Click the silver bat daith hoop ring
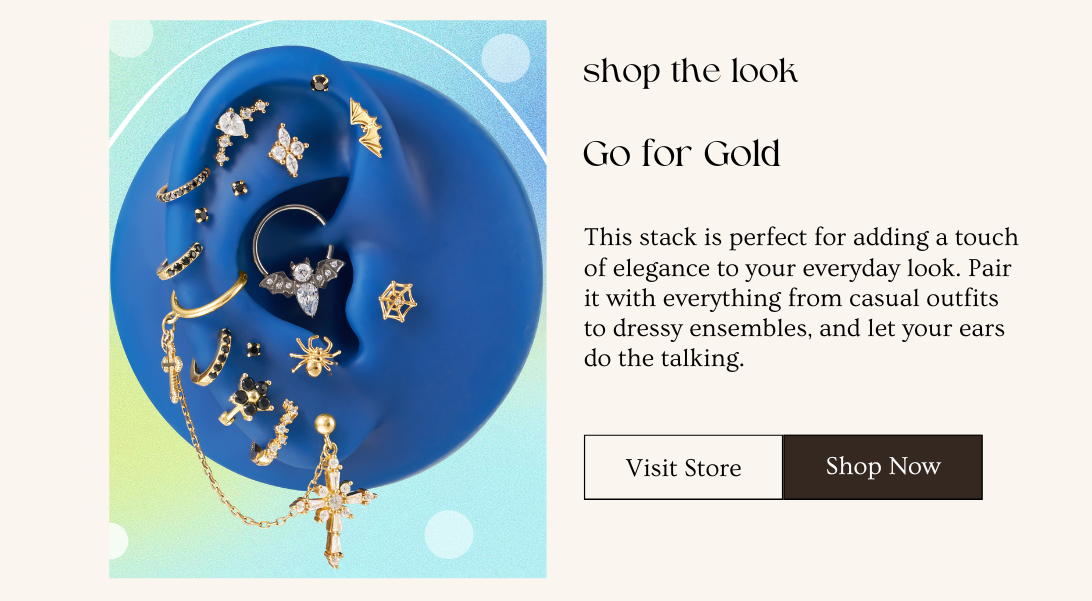The width and height of the screenshot is (1092, 601). pyautogui.click(x=297, y=260)
